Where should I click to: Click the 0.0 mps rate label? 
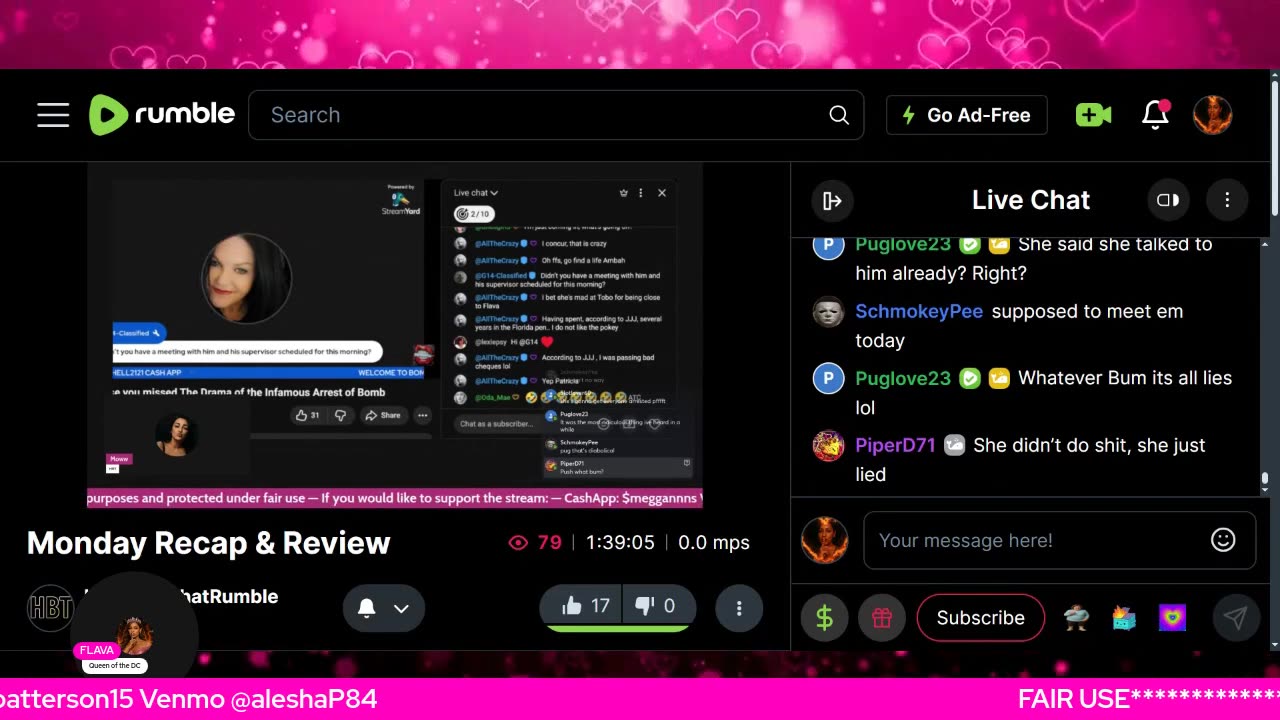pos(714,542)
